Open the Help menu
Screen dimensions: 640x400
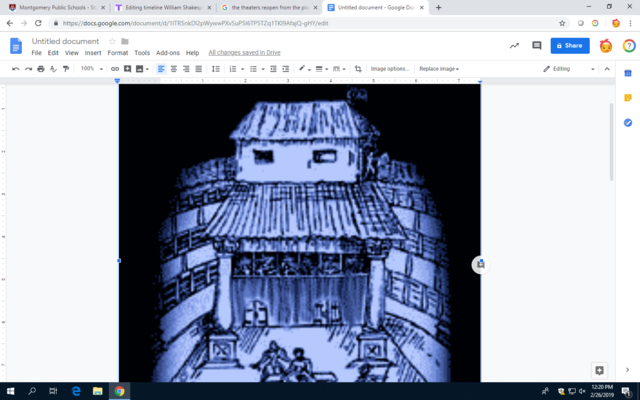[x=192, y=53]
